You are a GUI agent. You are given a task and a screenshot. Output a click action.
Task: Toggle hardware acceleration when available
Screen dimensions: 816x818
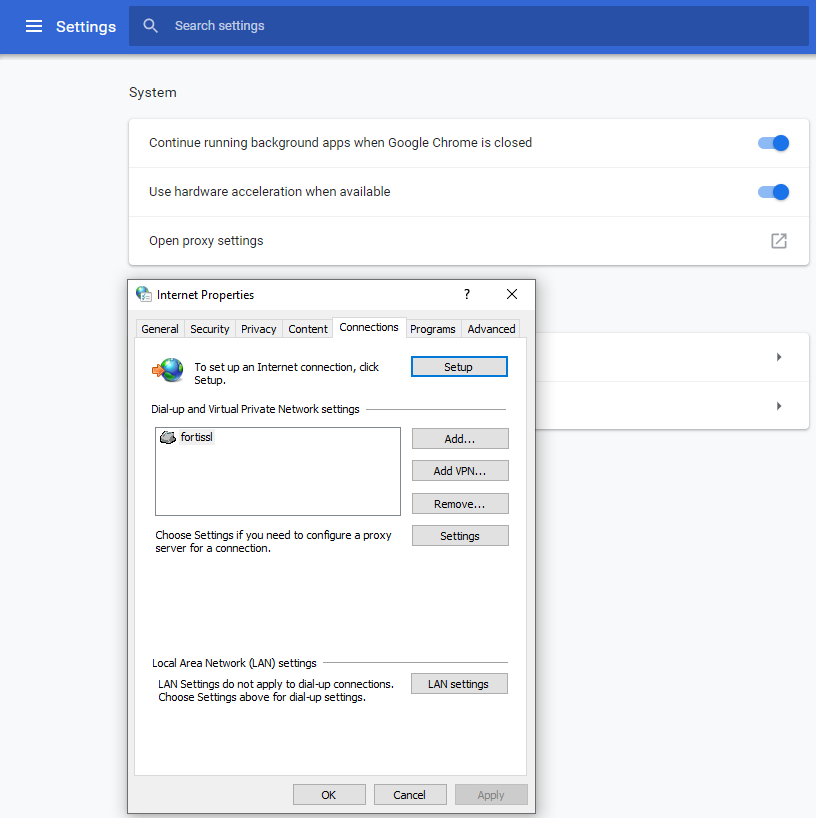[x=772, y=191]
